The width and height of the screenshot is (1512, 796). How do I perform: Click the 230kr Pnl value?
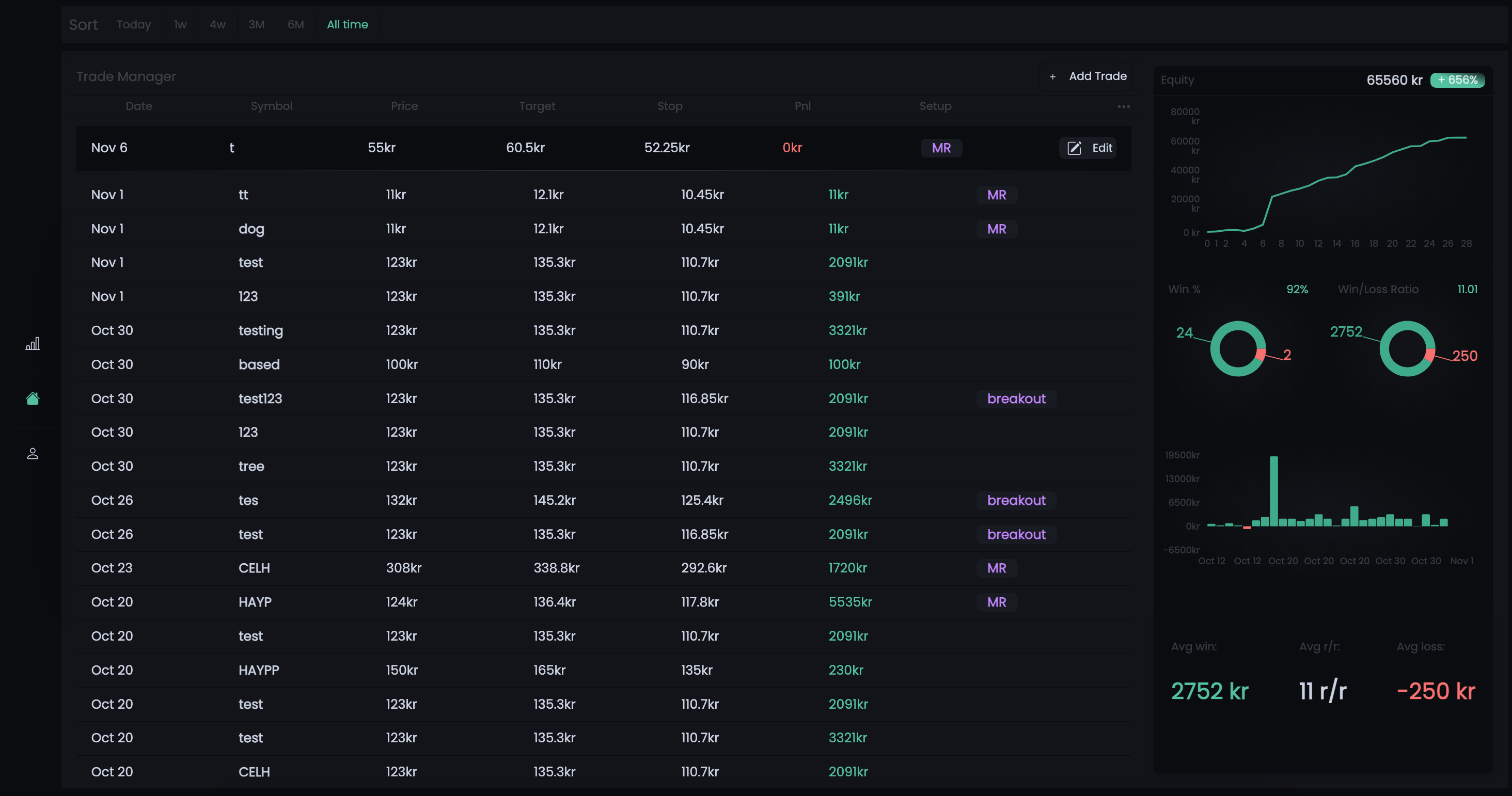pos(845,671)
